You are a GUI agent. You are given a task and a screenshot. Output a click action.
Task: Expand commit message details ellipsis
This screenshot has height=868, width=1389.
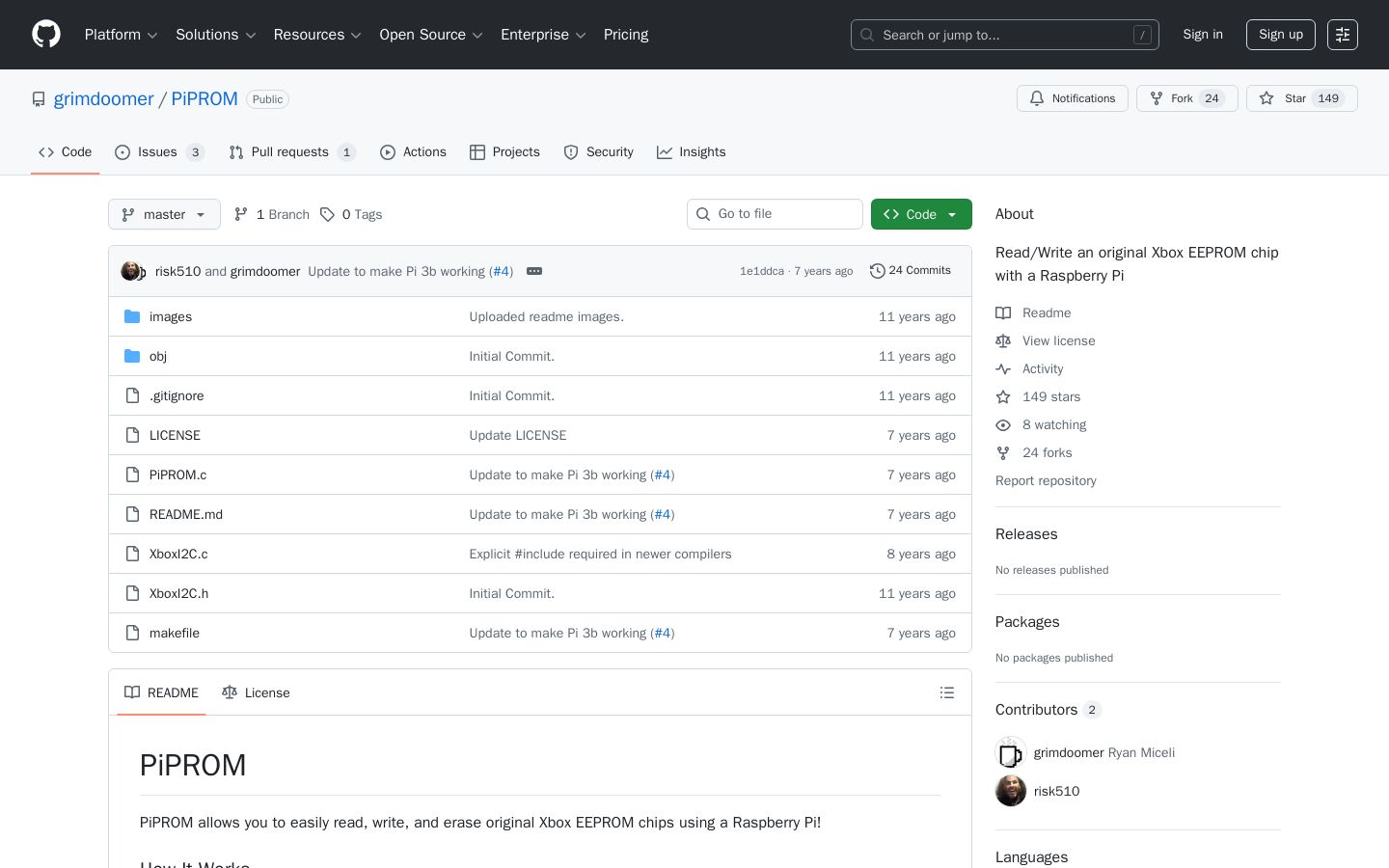click(x=534, y=271)
